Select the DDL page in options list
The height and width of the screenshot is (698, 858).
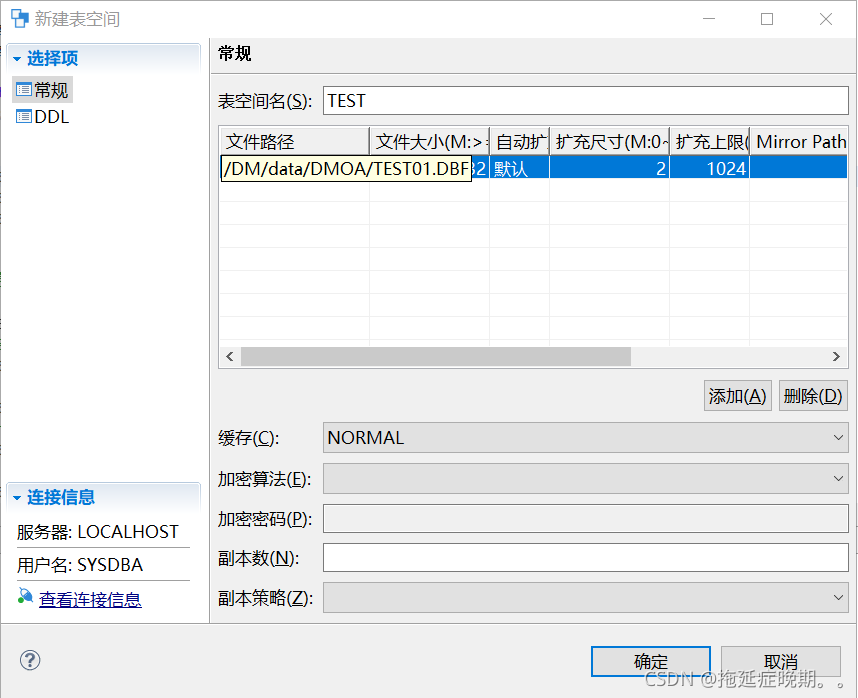click(43, 117)
